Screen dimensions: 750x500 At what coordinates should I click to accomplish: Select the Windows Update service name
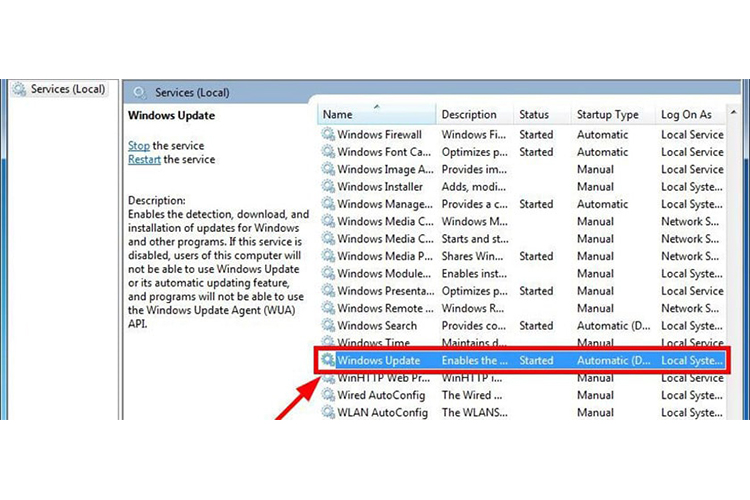(x=378, y=360)
